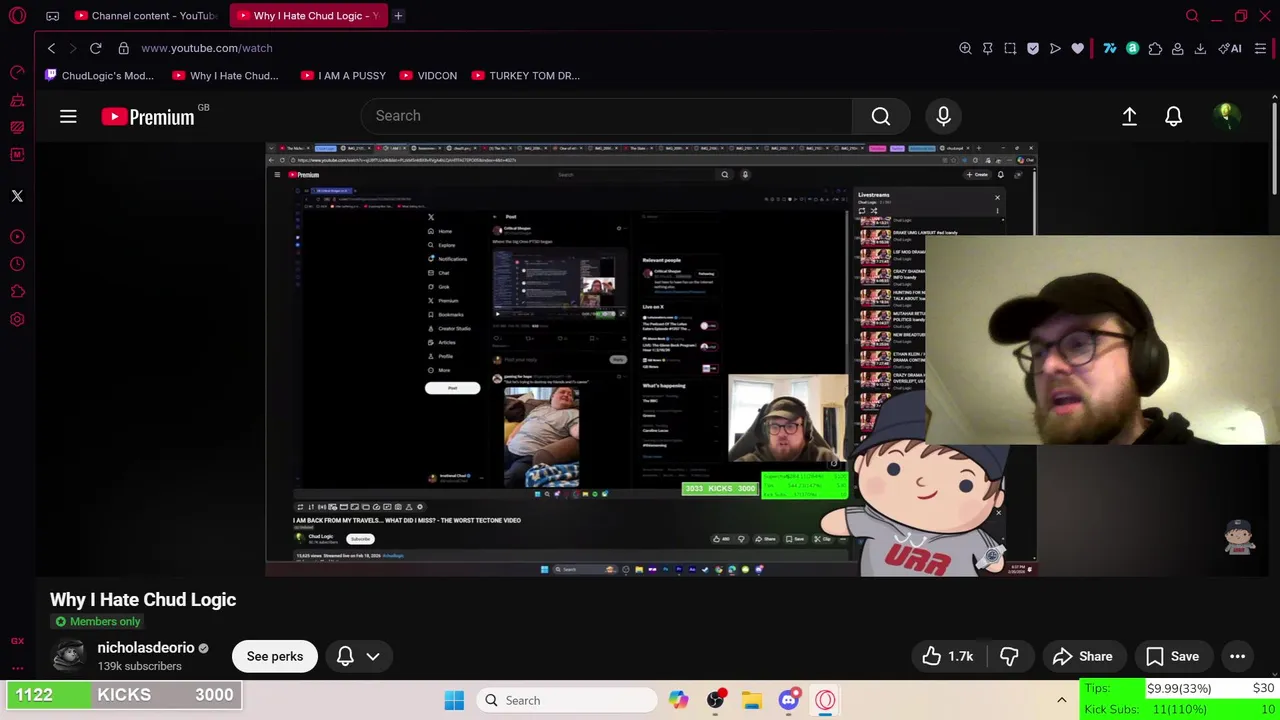This screenshot has height=720, width=1280.
Task: Open I AM A PUSSY bookmark
Action: pos(343,75)
